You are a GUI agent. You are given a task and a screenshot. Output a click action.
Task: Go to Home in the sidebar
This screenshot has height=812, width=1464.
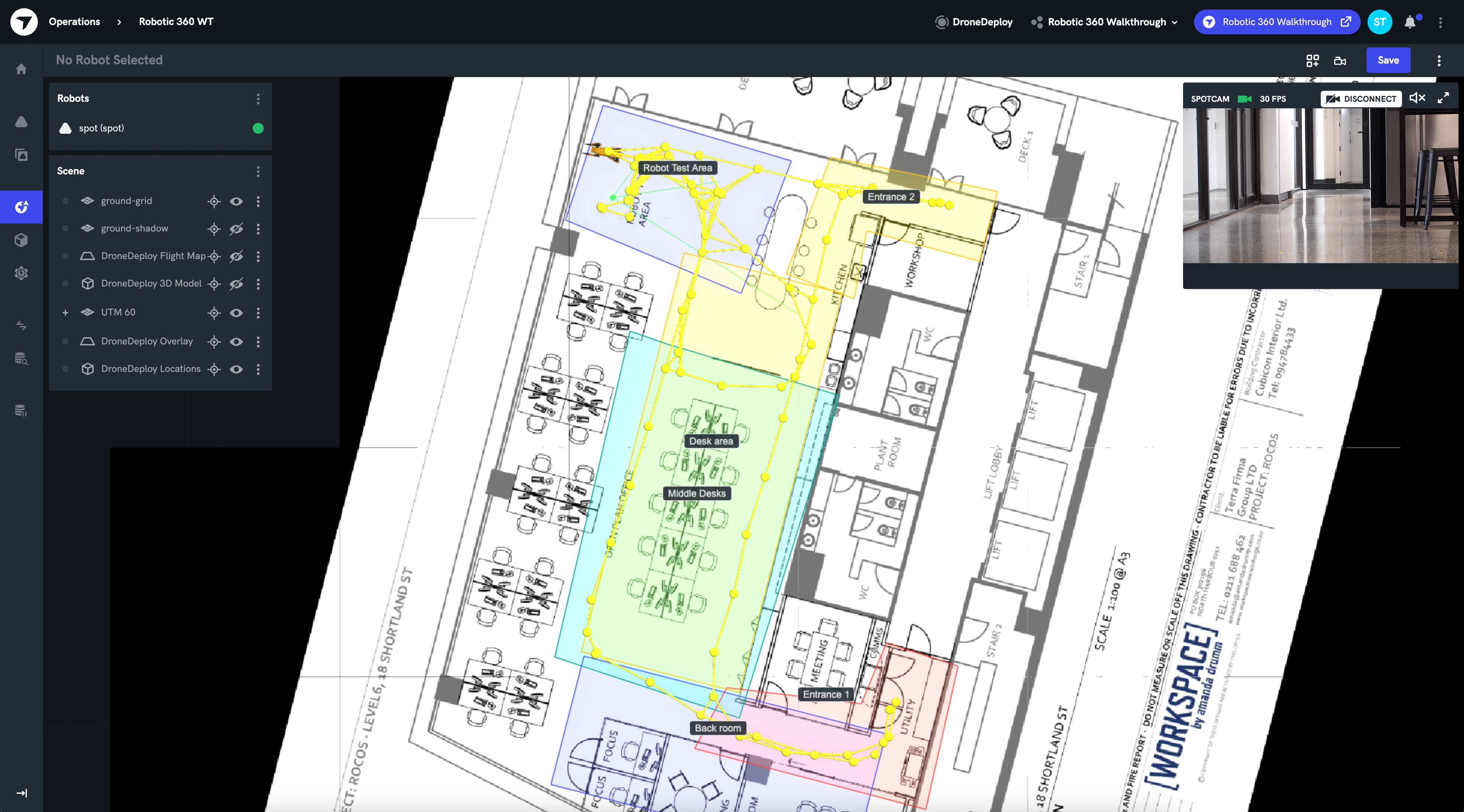(x=21, y=69)
